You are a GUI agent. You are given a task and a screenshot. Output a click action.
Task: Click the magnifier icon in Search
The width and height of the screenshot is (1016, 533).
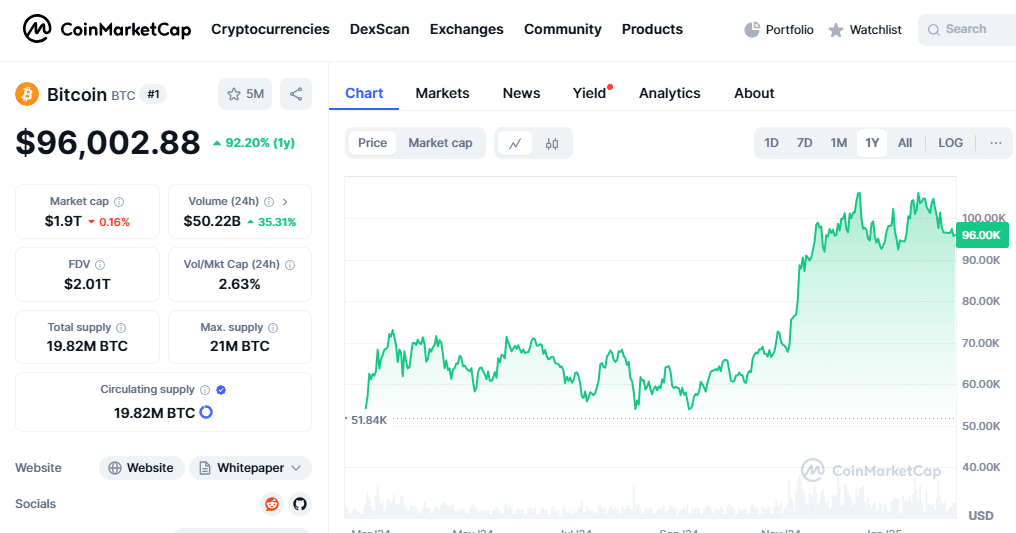click(x=934, y=30)
